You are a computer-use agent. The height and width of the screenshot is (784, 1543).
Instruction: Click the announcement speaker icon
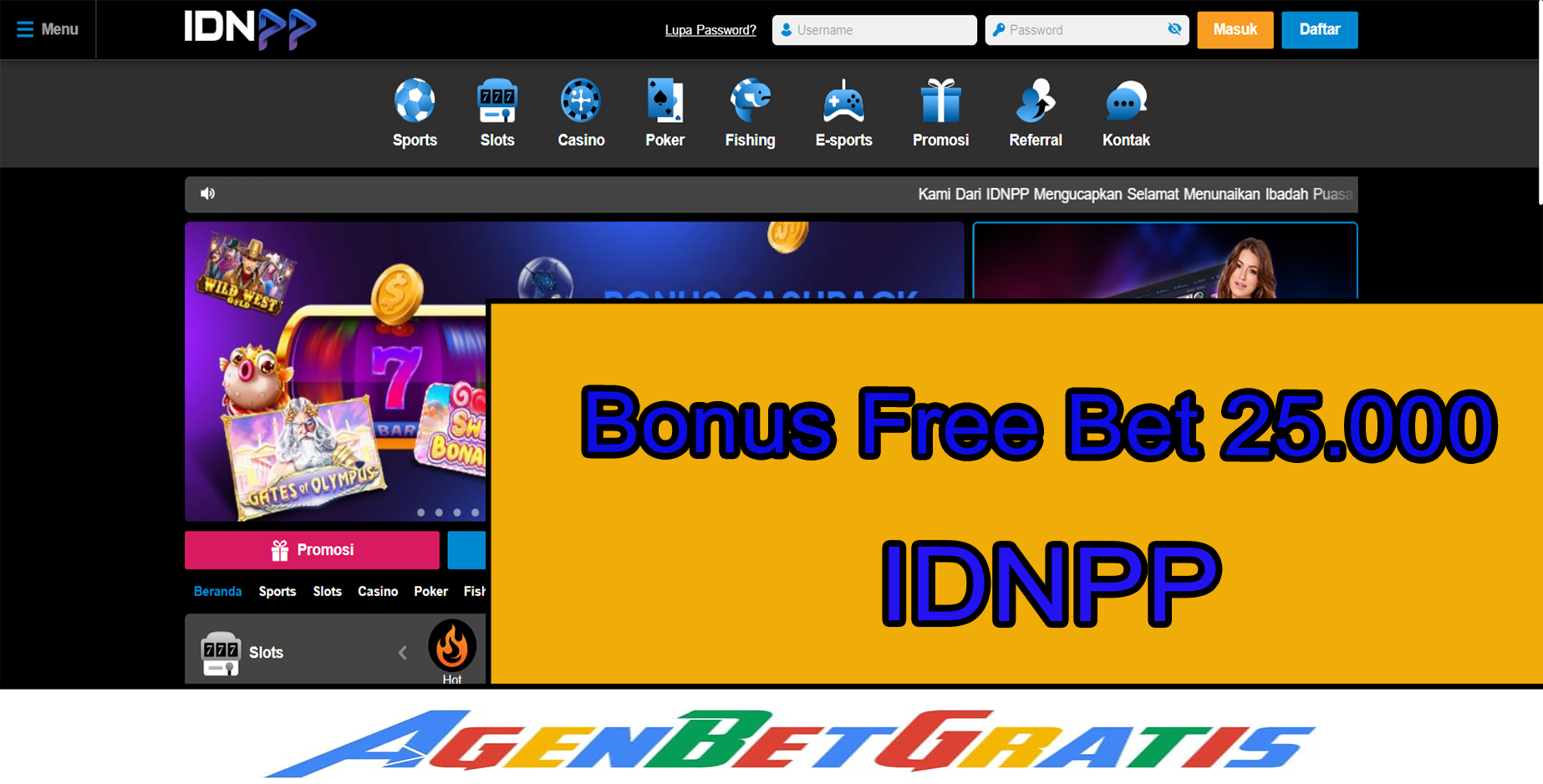207,194
